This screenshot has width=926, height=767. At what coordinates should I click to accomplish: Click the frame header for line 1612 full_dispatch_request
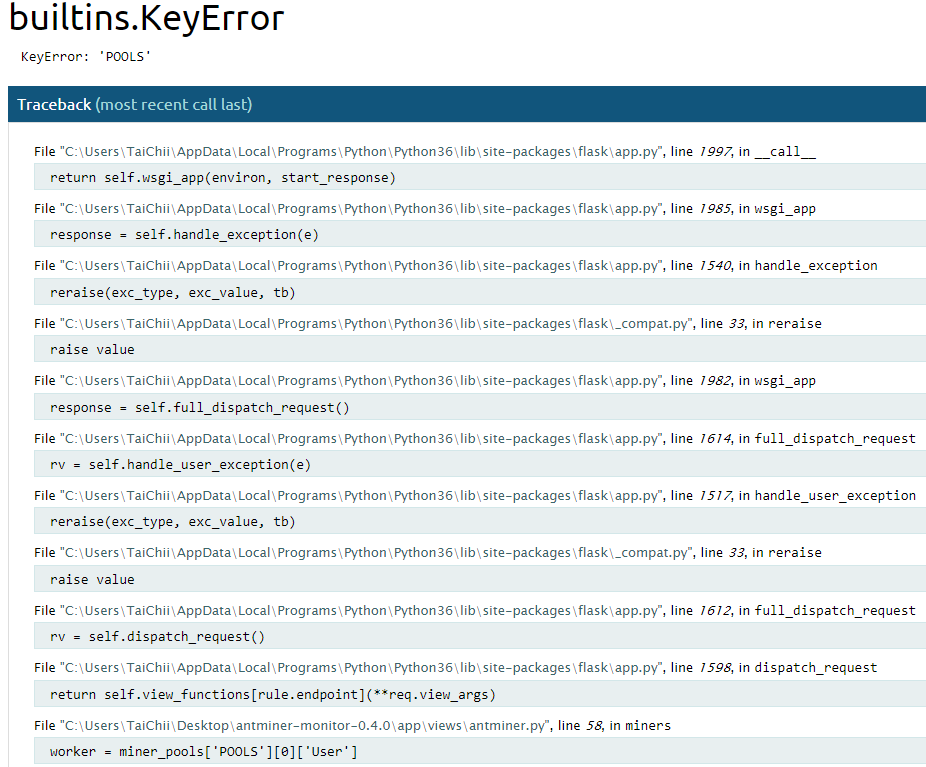(475, 611)
